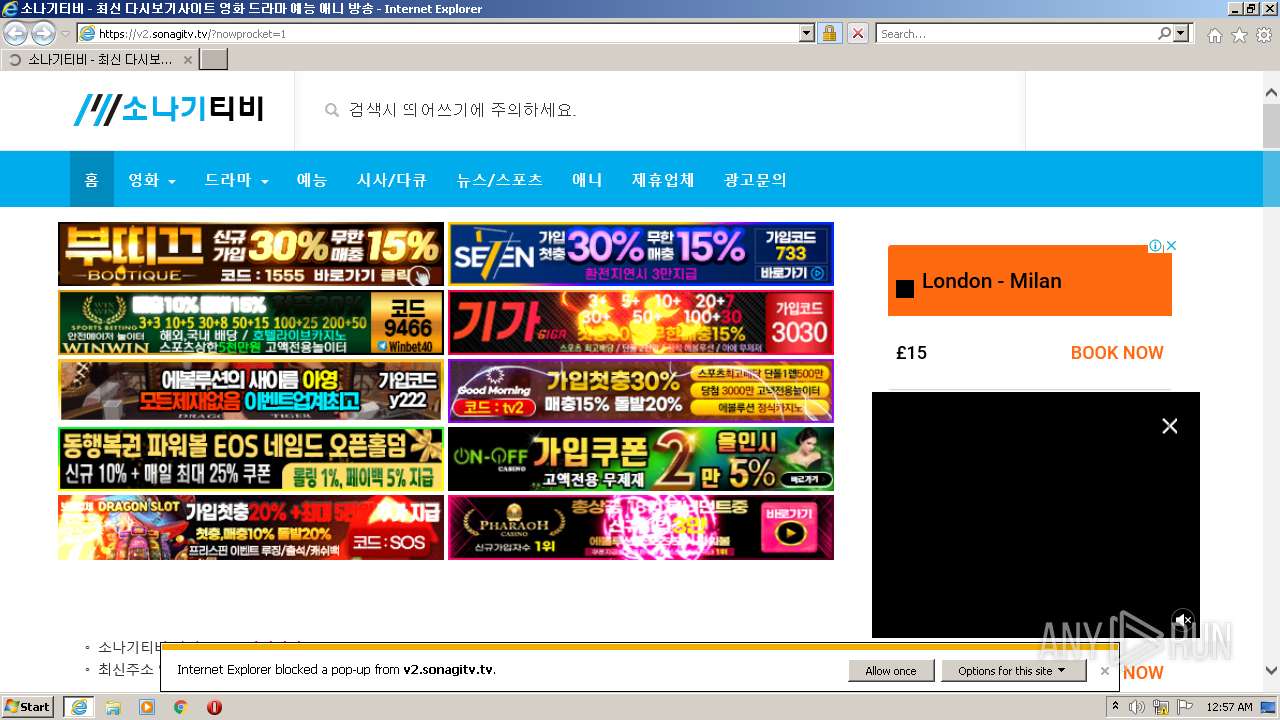Click the padlock security report icon

(x=829, y=33)
